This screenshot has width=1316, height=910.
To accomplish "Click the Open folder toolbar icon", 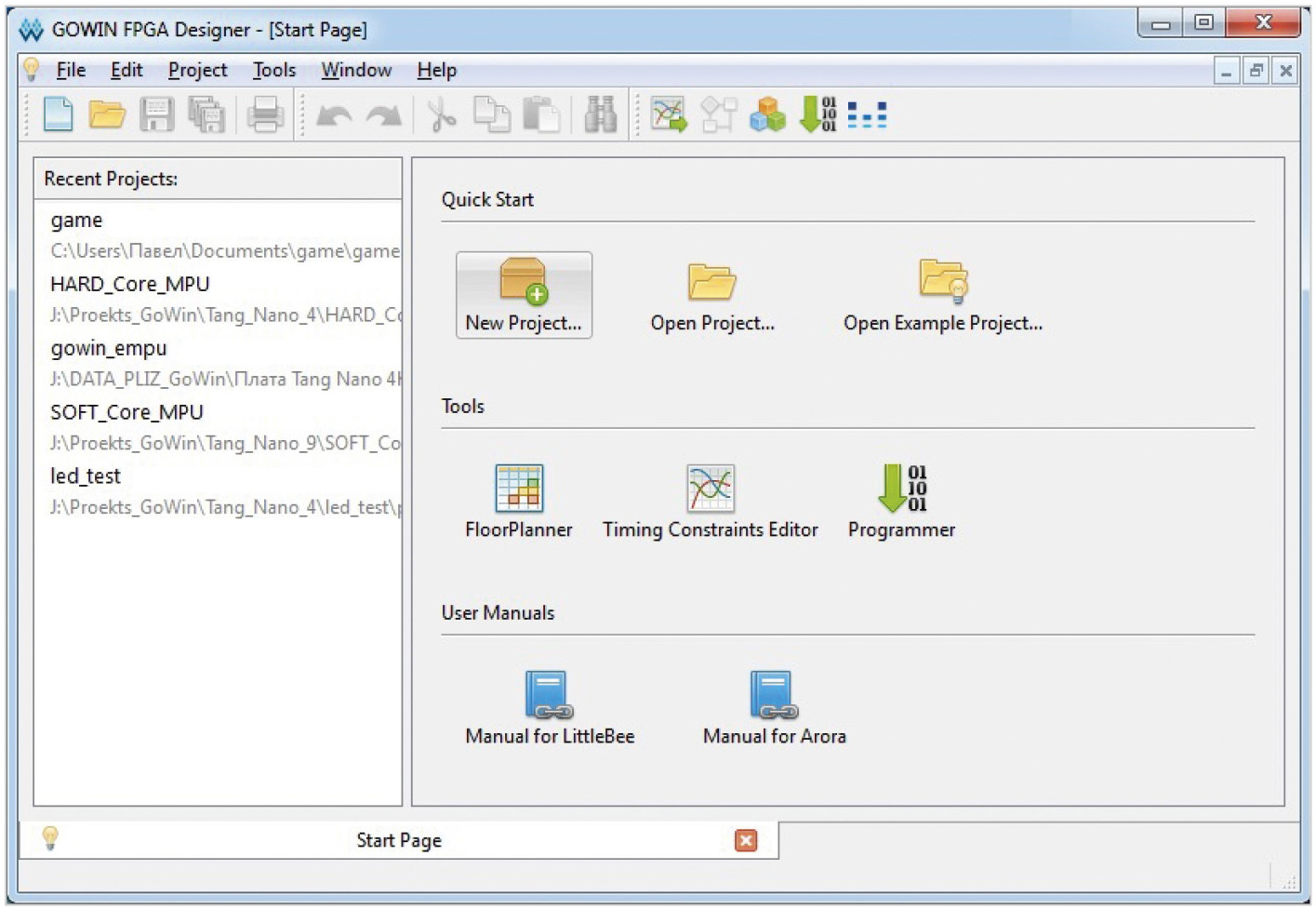I will tap(107, 115).
